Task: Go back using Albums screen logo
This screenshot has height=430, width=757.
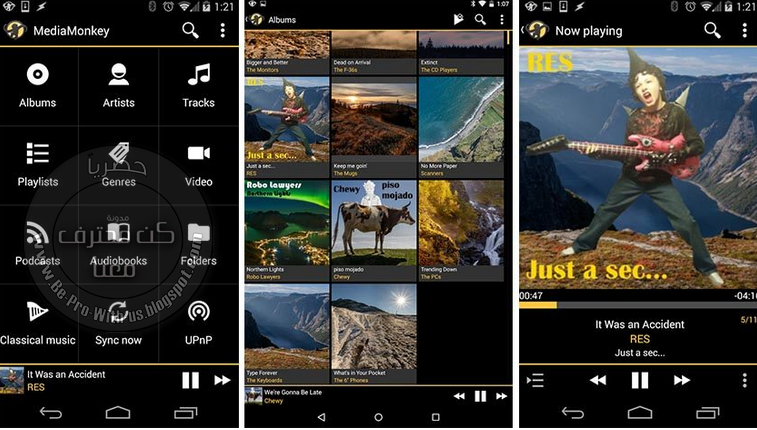Action: pos(256,19)
